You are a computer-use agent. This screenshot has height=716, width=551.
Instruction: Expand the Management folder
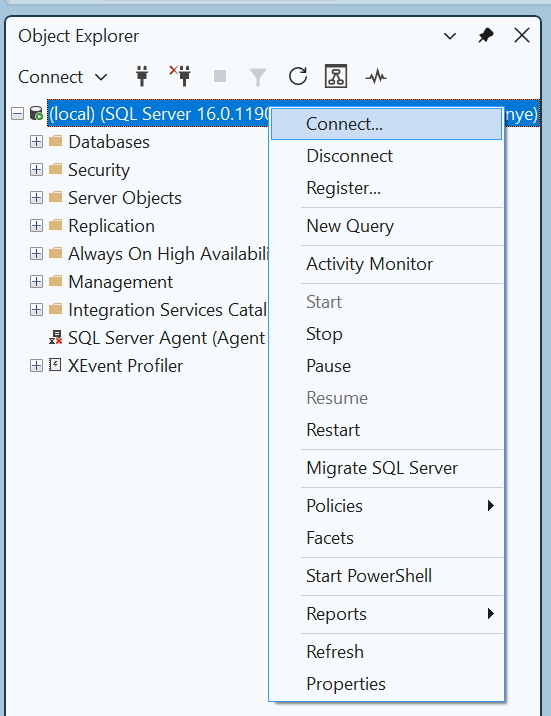coord(36,282)
